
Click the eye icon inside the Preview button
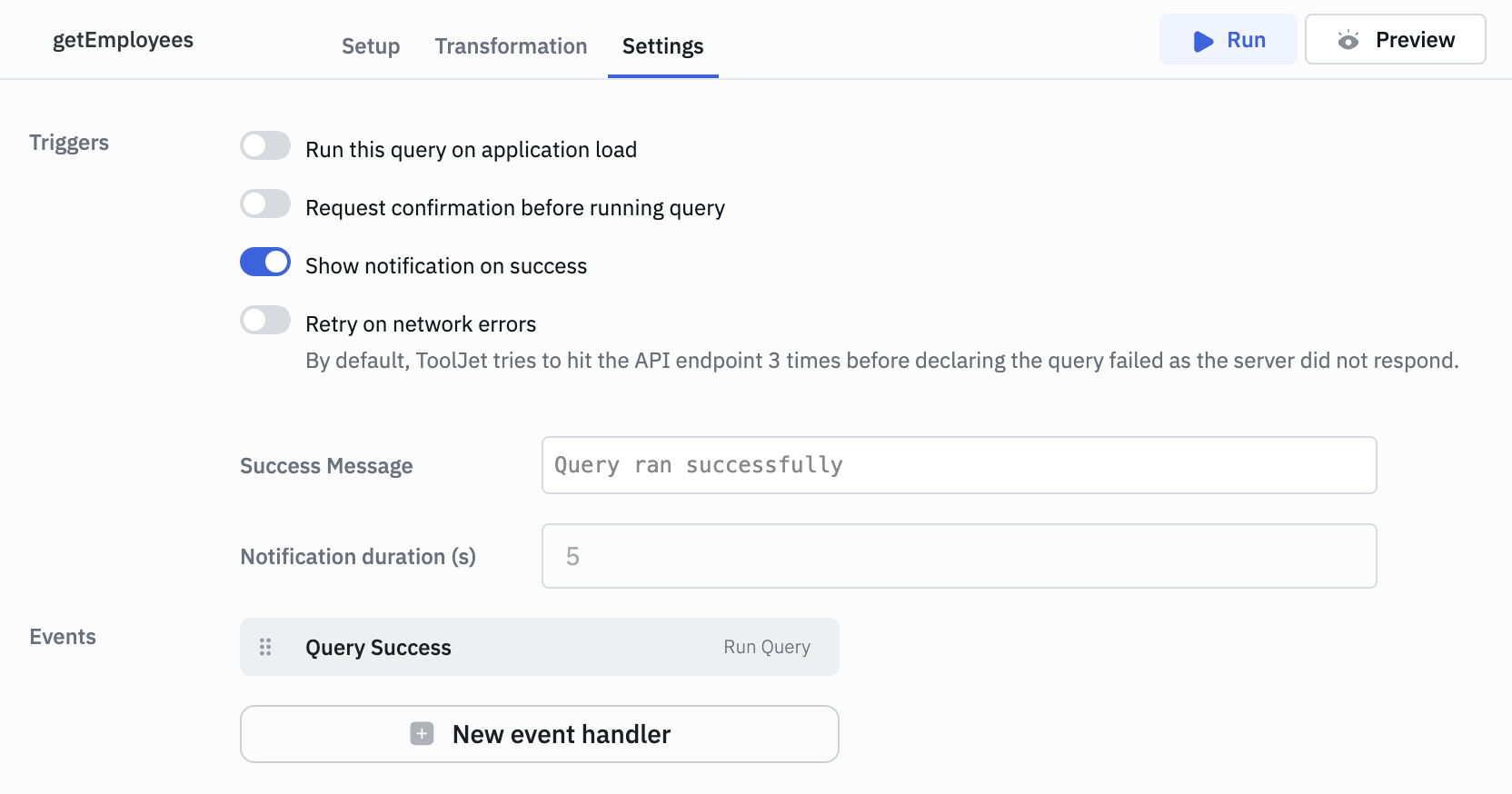(1348, 39)
